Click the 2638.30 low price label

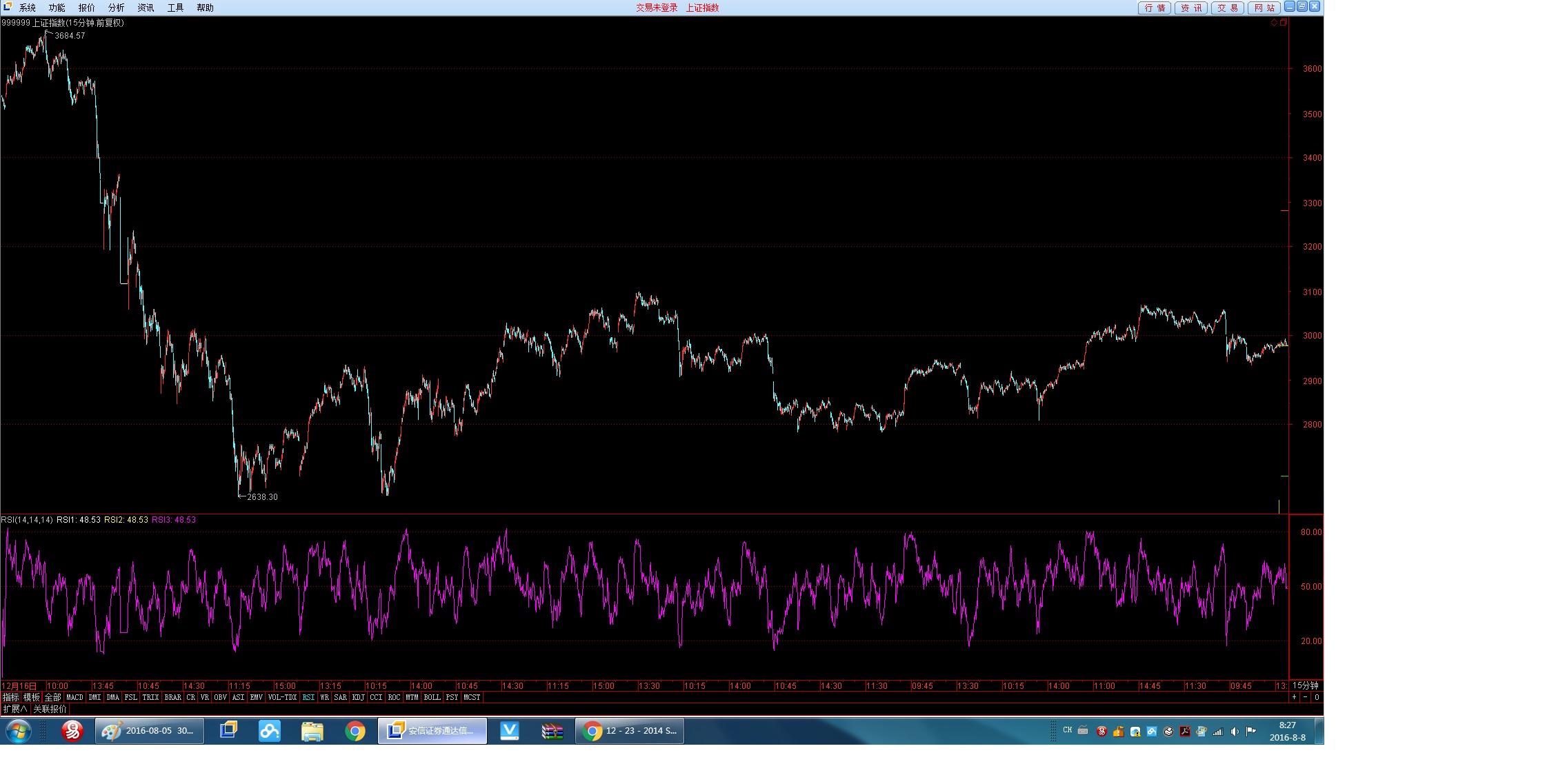coord(263,497)
